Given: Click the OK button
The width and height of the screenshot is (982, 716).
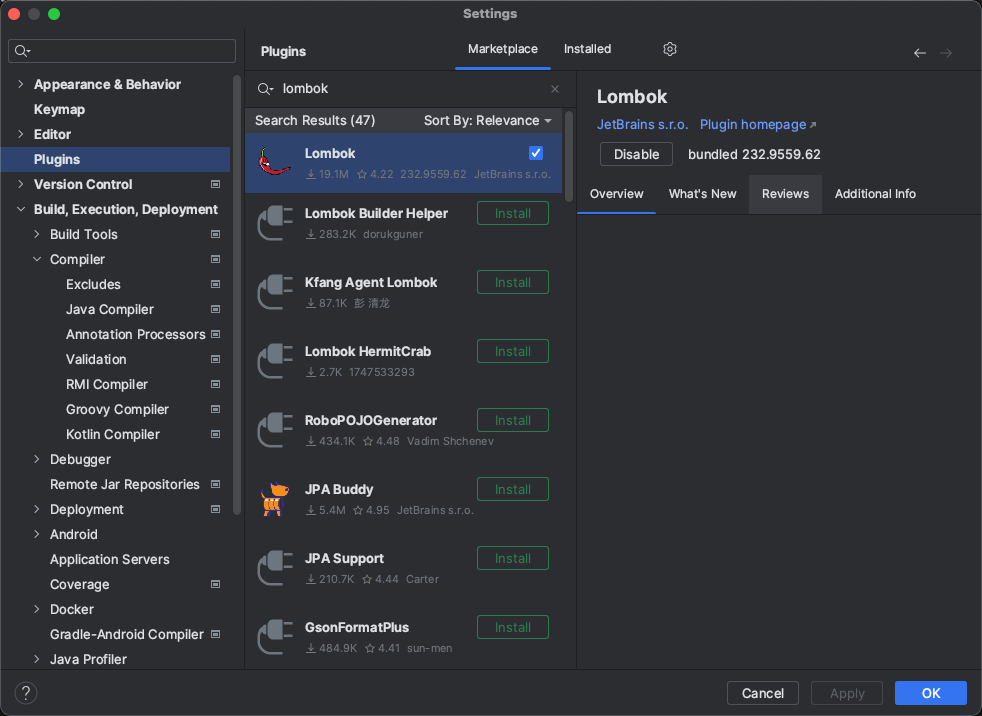Looking at the screenshot, I should pyautogui.click(x=931, y=693).
